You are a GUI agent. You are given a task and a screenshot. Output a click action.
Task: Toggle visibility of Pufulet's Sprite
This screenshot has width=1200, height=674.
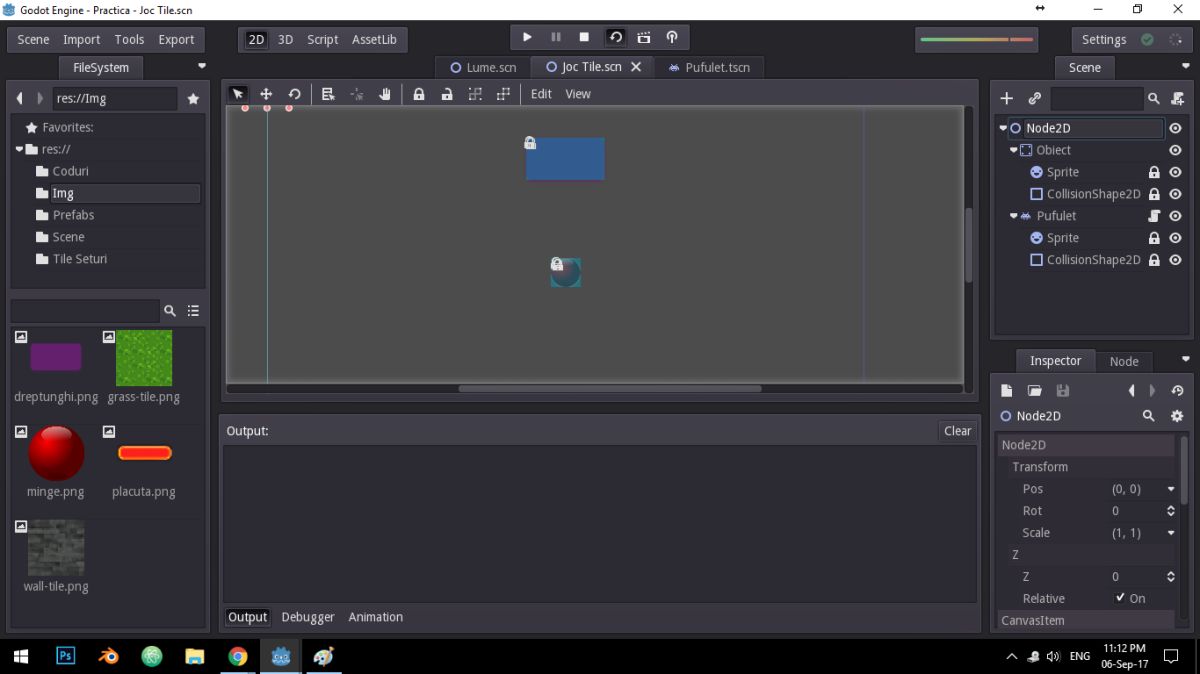pos(1175,238)
